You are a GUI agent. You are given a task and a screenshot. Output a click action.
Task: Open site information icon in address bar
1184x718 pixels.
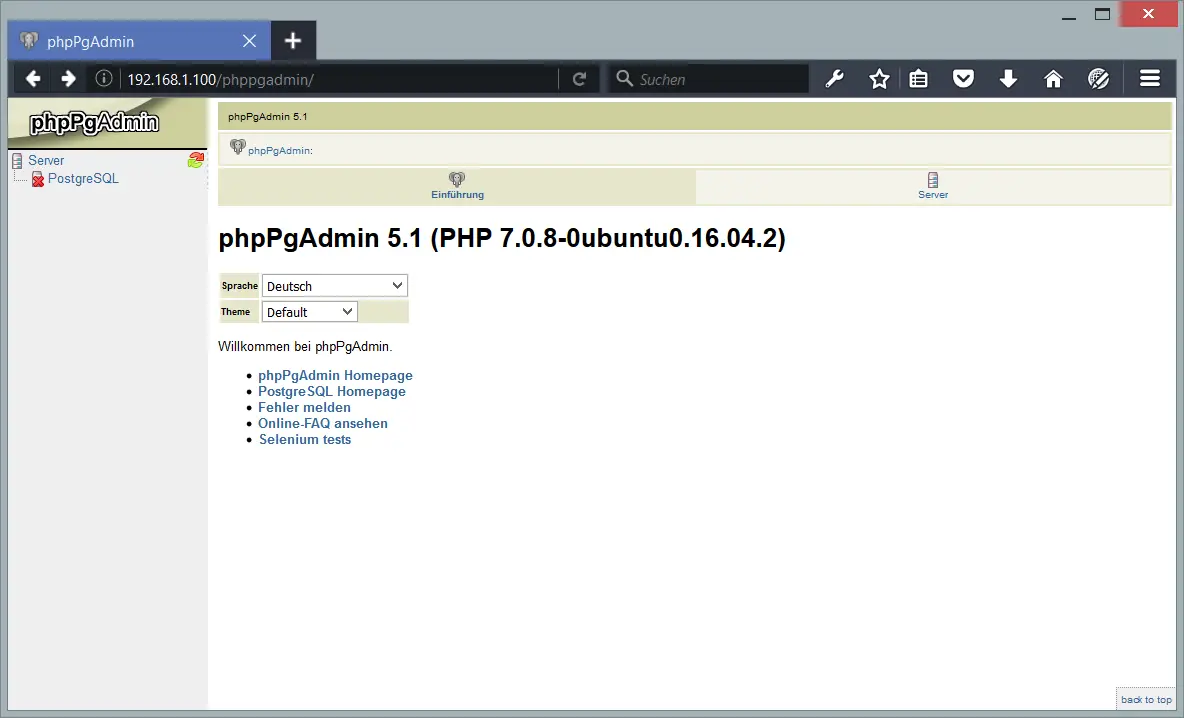104,79
